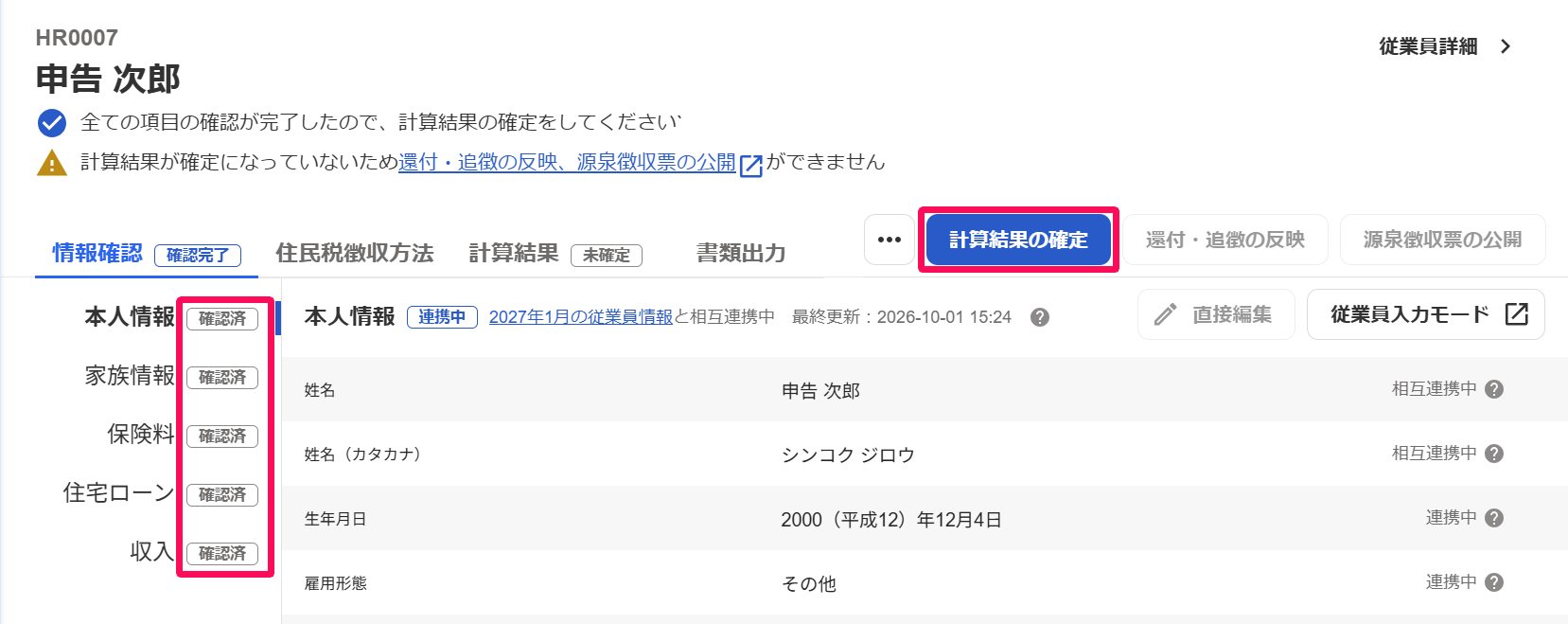The width and height of the screenshot is (1568, 624).
Task: Click external link icon after 源泉徴収票の公開
Action: click(750, 165)
